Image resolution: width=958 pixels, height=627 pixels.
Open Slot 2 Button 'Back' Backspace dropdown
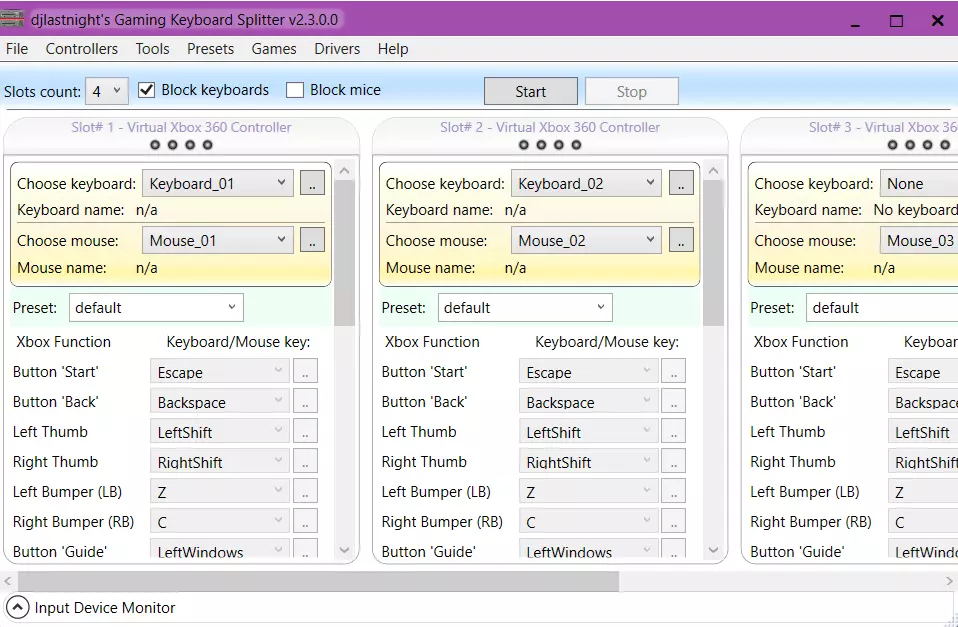click(588, 402)
